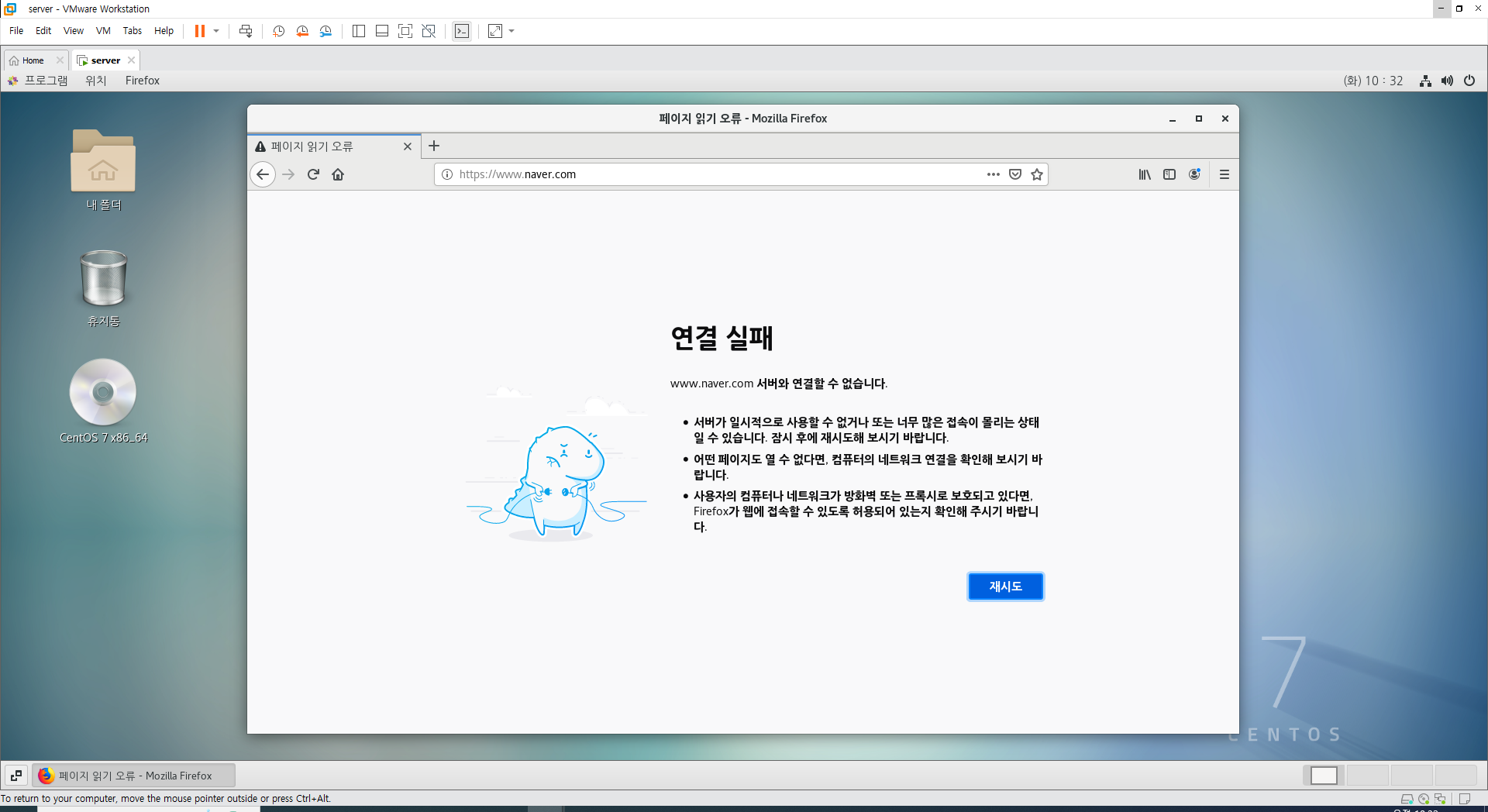Screen dimensions: 1488x812
Task: Open the dropdown arrow beside the pause button
Action: point(216,31)
